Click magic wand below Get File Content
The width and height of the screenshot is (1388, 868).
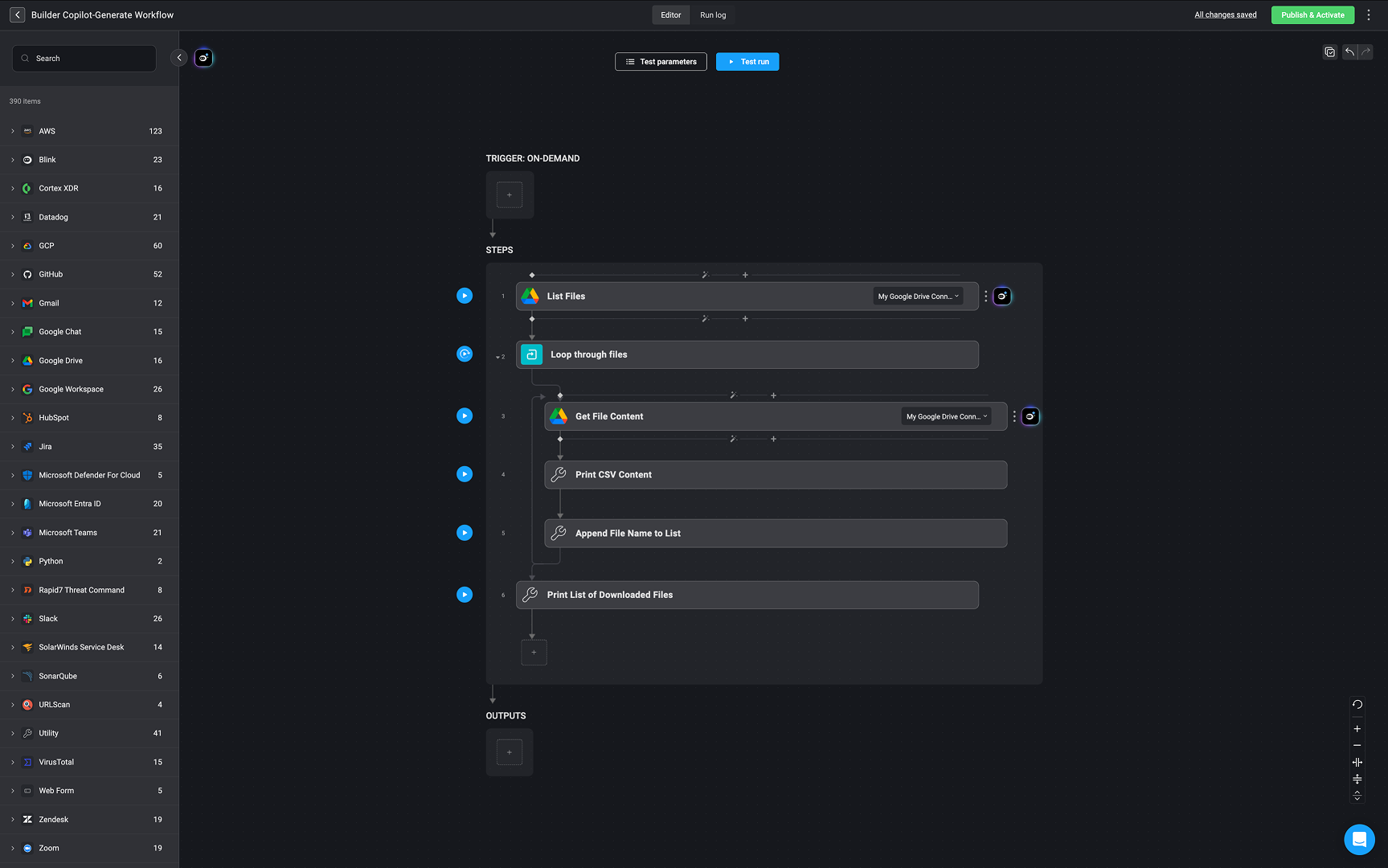click(733, 439)
